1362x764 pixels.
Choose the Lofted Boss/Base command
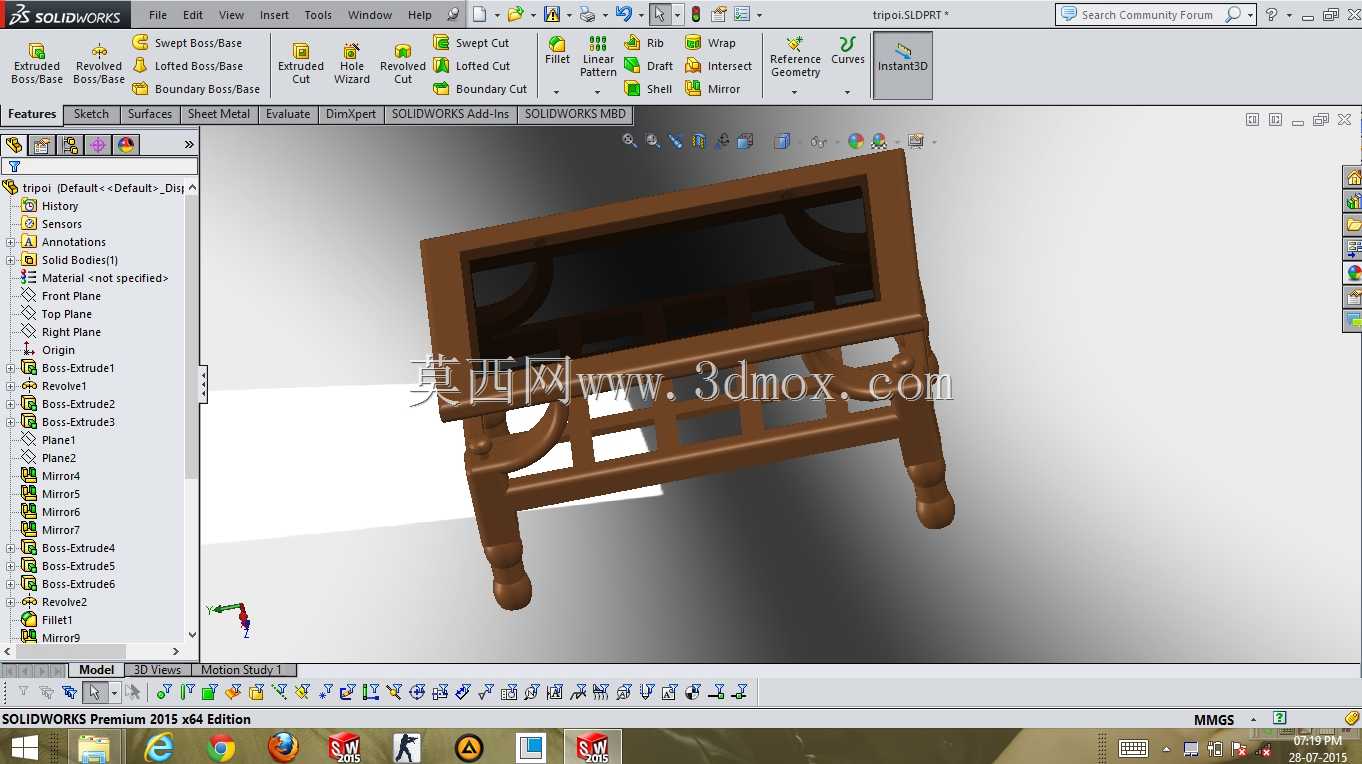point(187,66)
